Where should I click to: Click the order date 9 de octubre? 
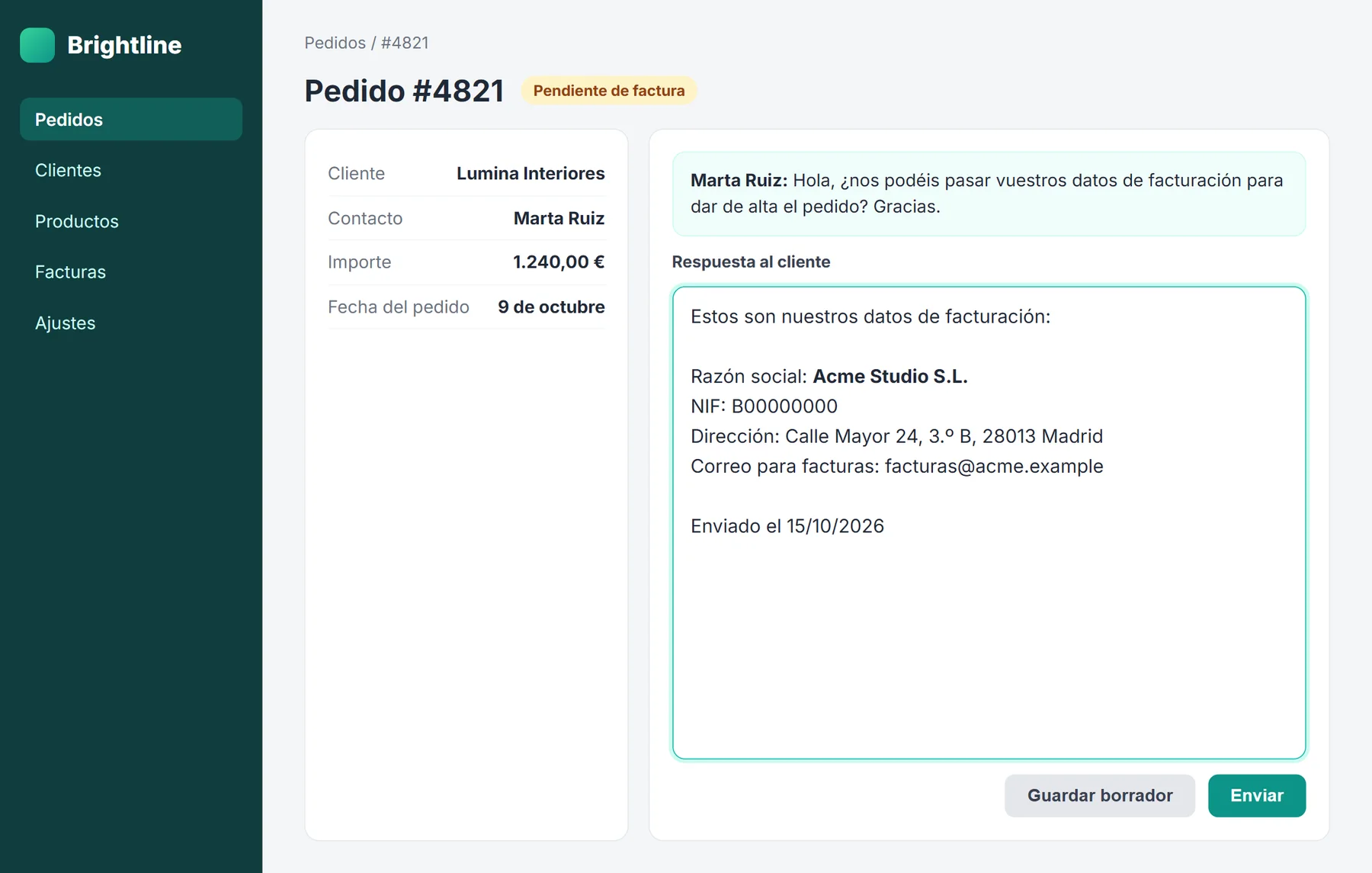(551, 307)
